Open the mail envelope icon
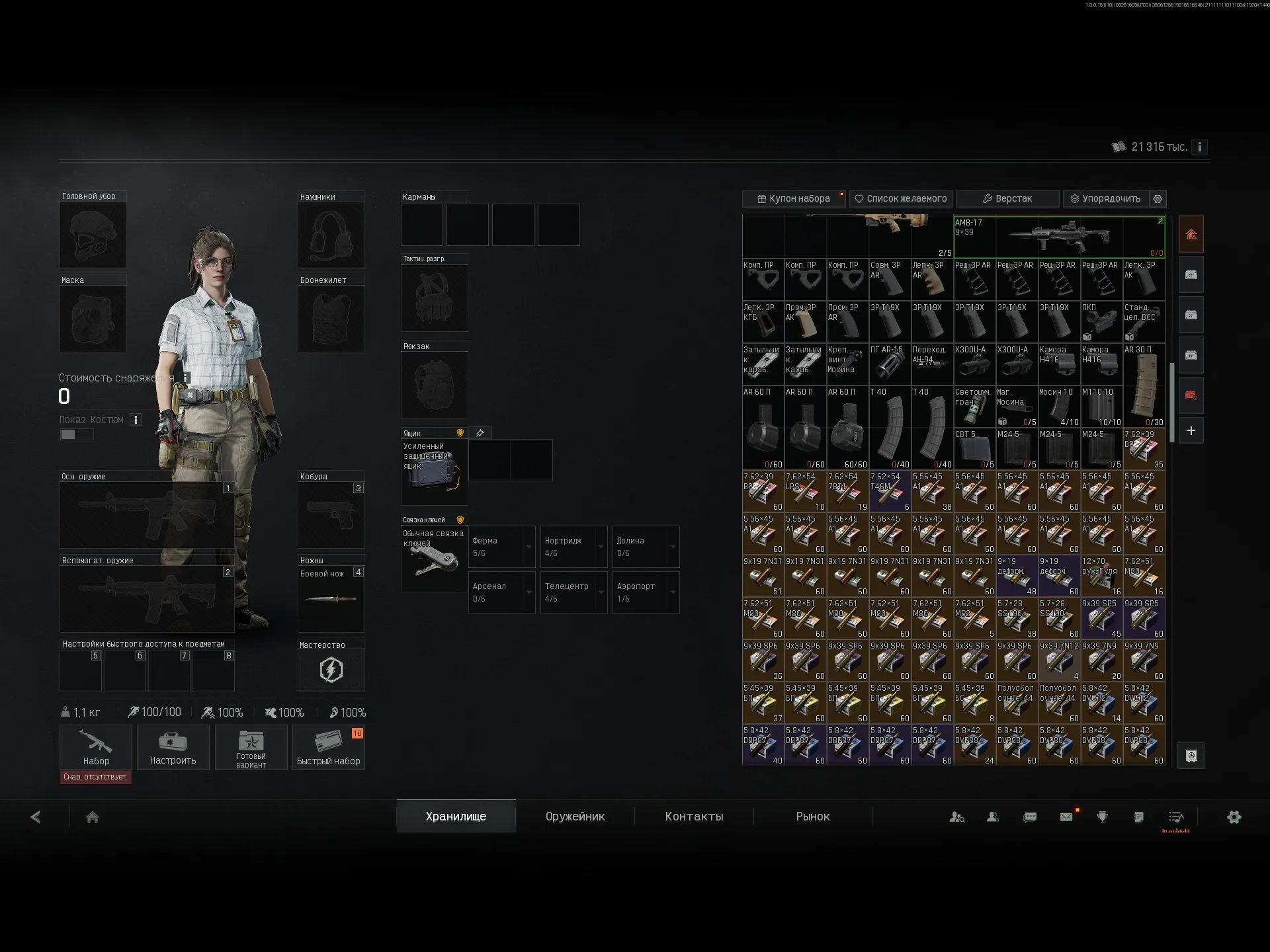 click(1066, 817)
